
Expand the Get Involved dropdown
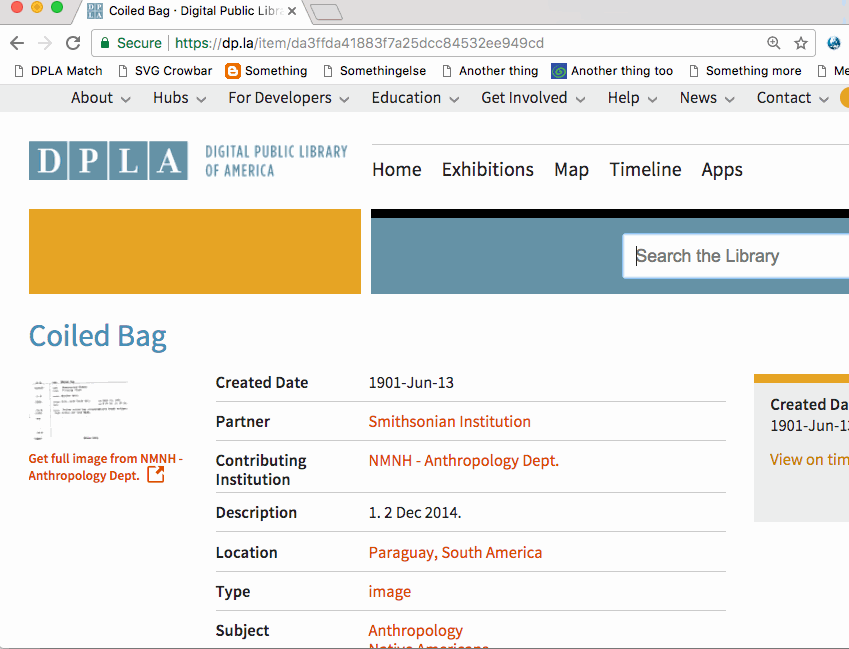533,98
